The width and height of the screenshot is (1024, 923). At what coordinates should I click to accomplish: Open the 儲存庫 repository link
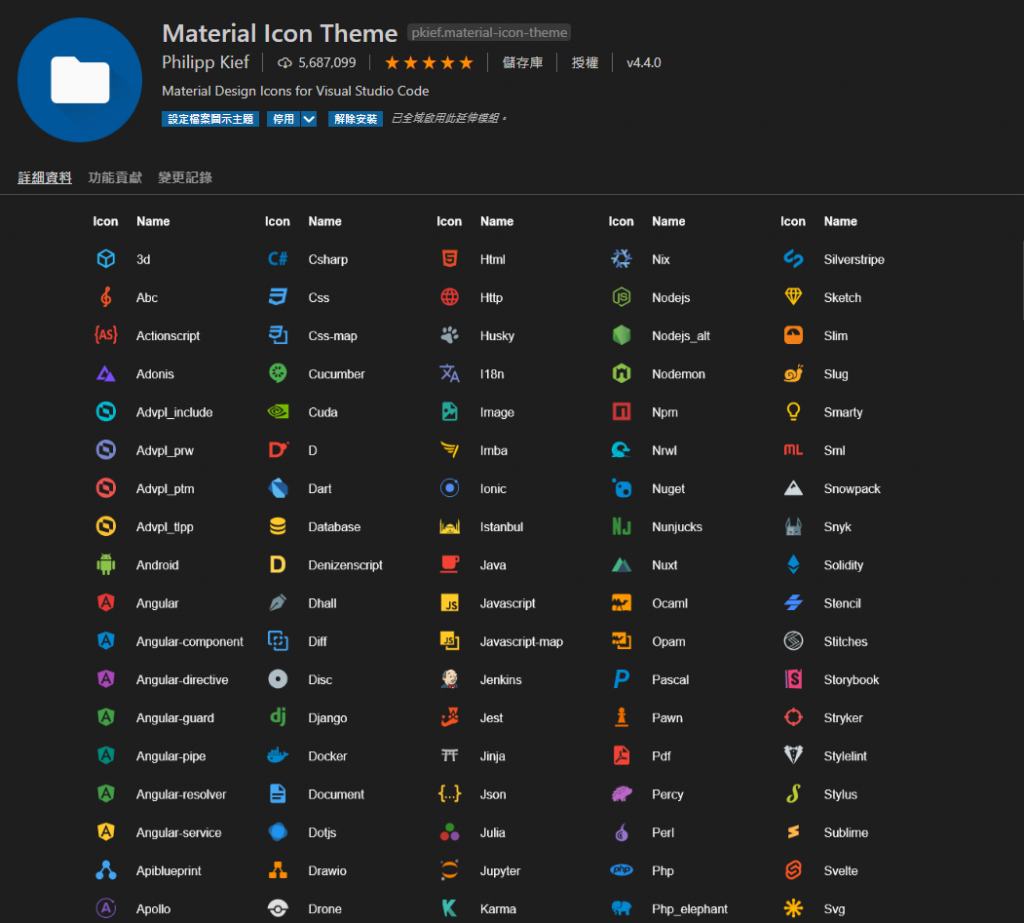tap(522, 63)
